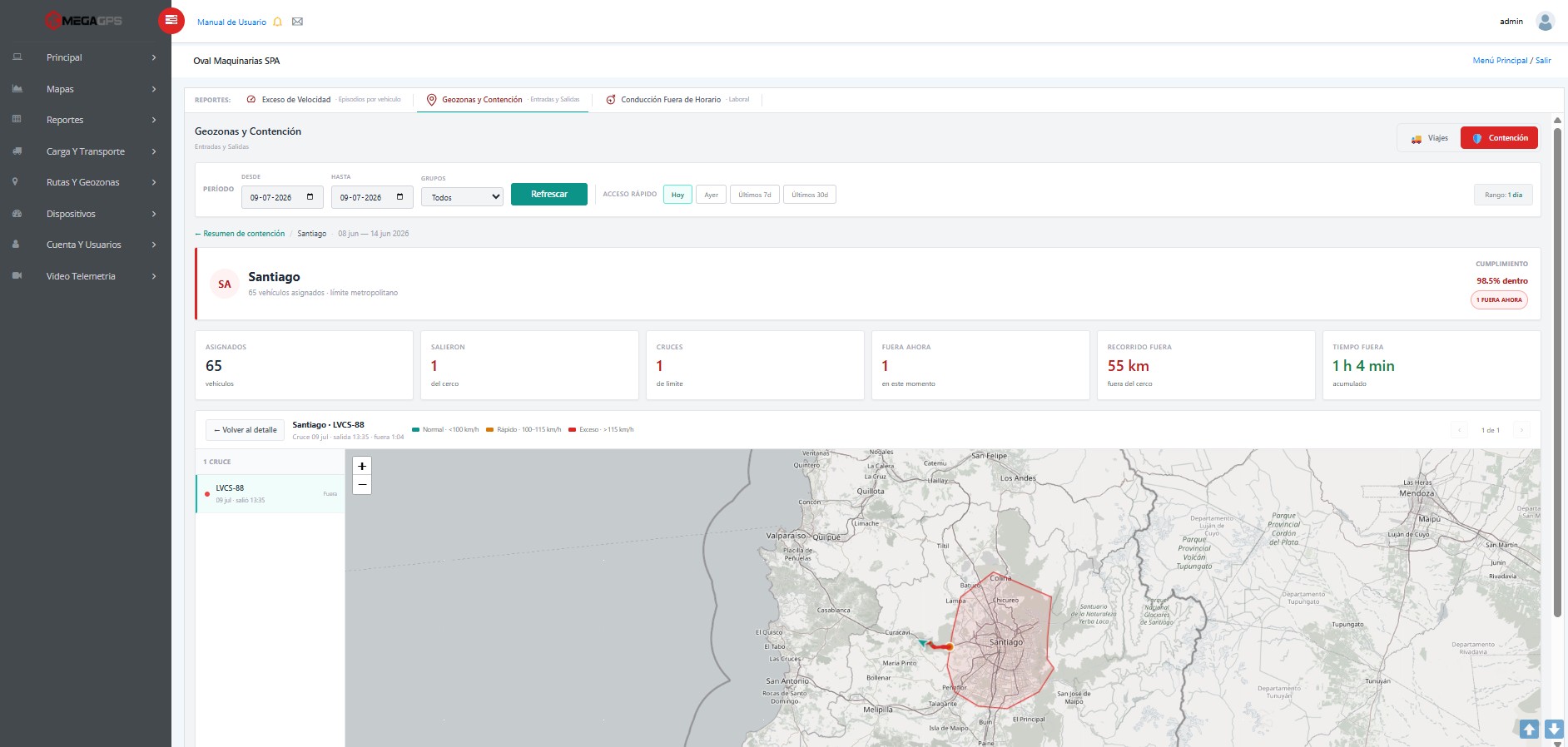Click the Rápido 100-115 km/h legend swatch

[490, 430]
